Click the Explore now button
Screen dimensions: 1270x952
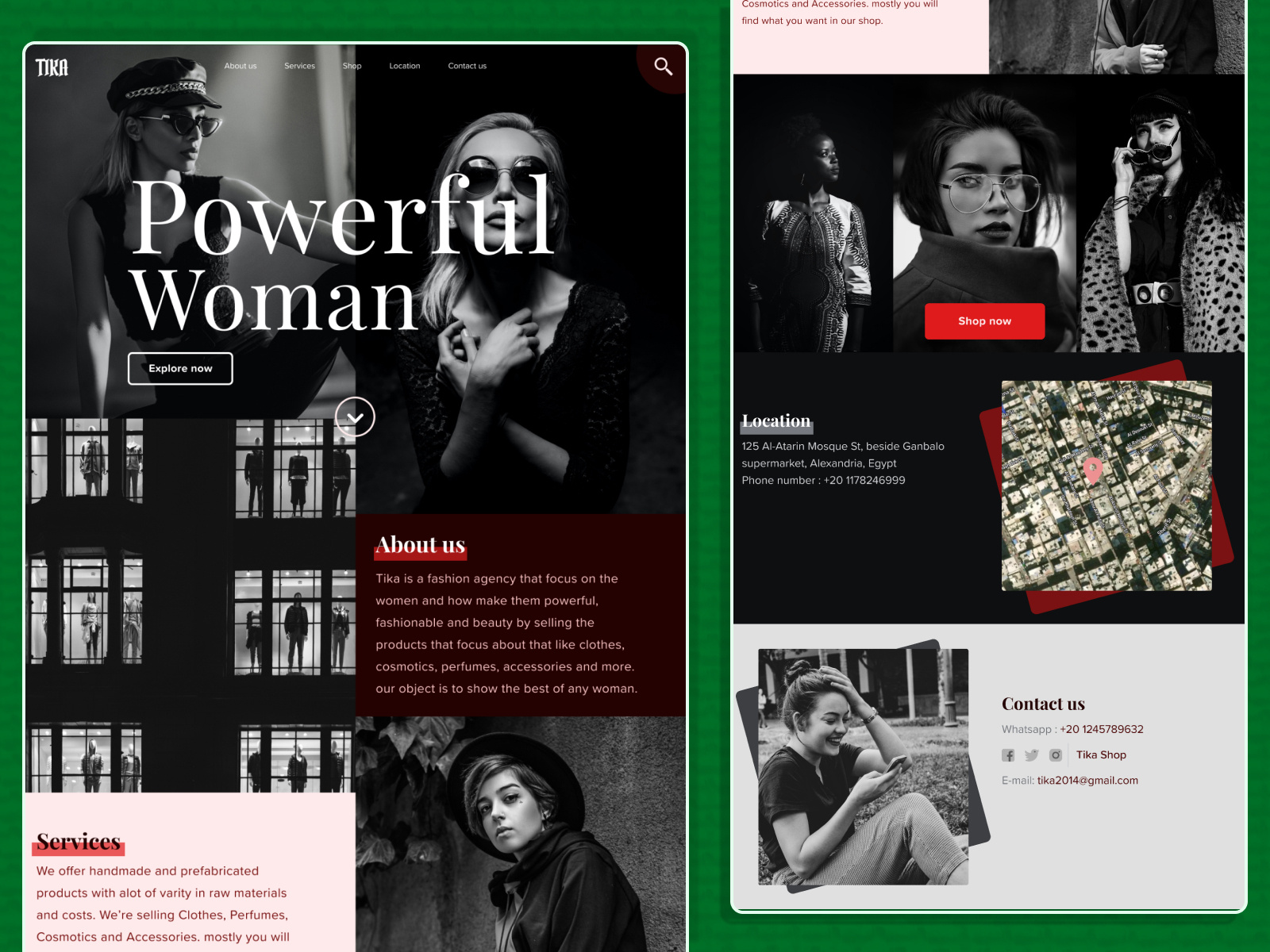click(180, 368)
